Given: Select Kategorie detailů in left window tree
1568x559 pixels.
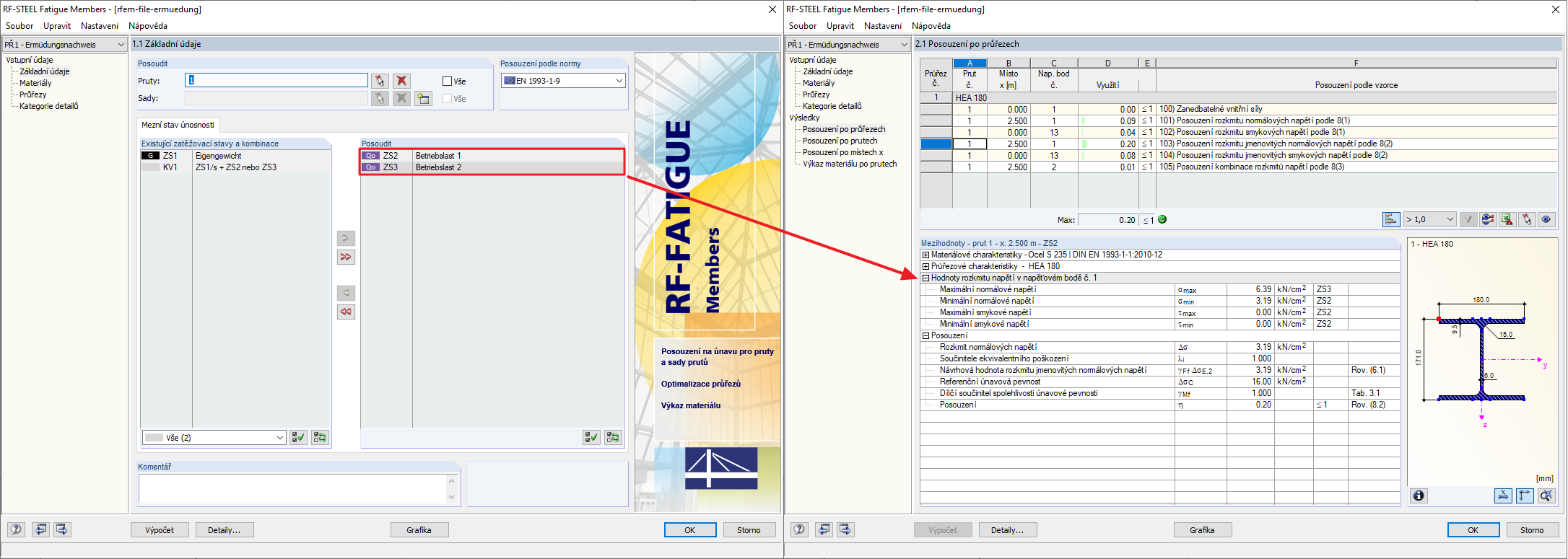Looking at the screenshot, I should pos(49,106).
